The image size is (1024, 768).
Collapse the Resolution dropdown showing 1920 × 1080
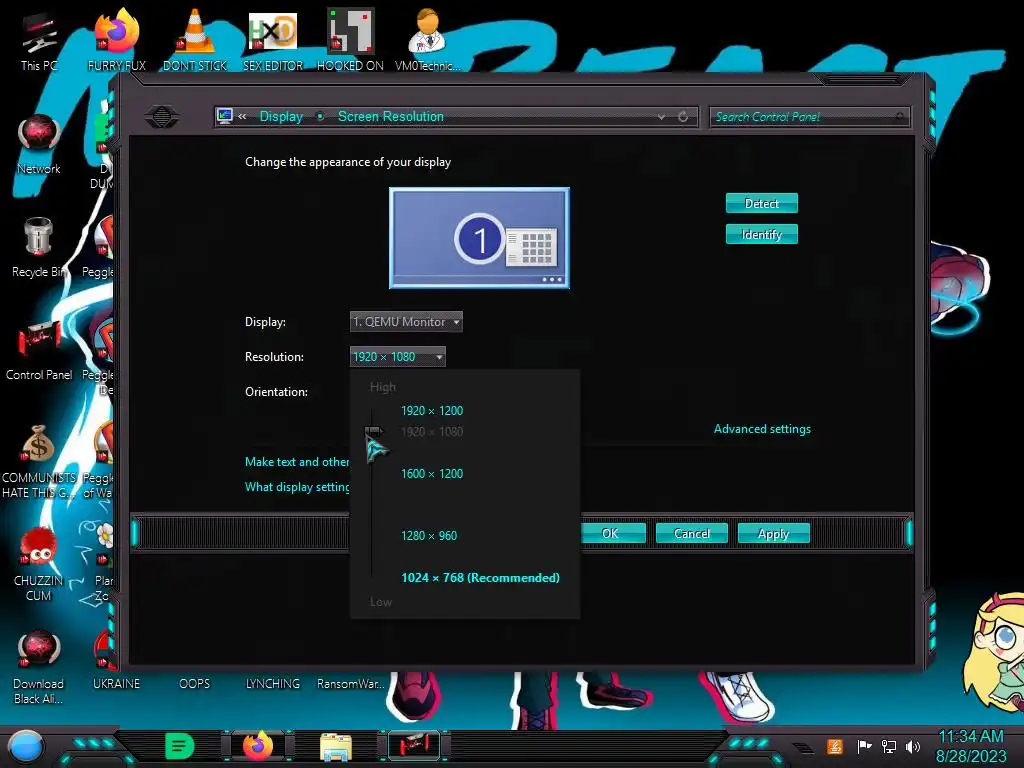pyautogui.click(x=398, y=357)
